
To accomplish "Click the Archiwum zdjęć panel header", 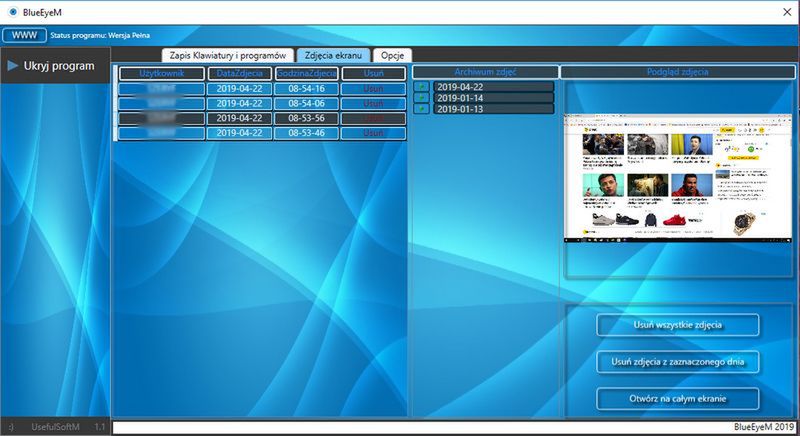I will point(485,72).
